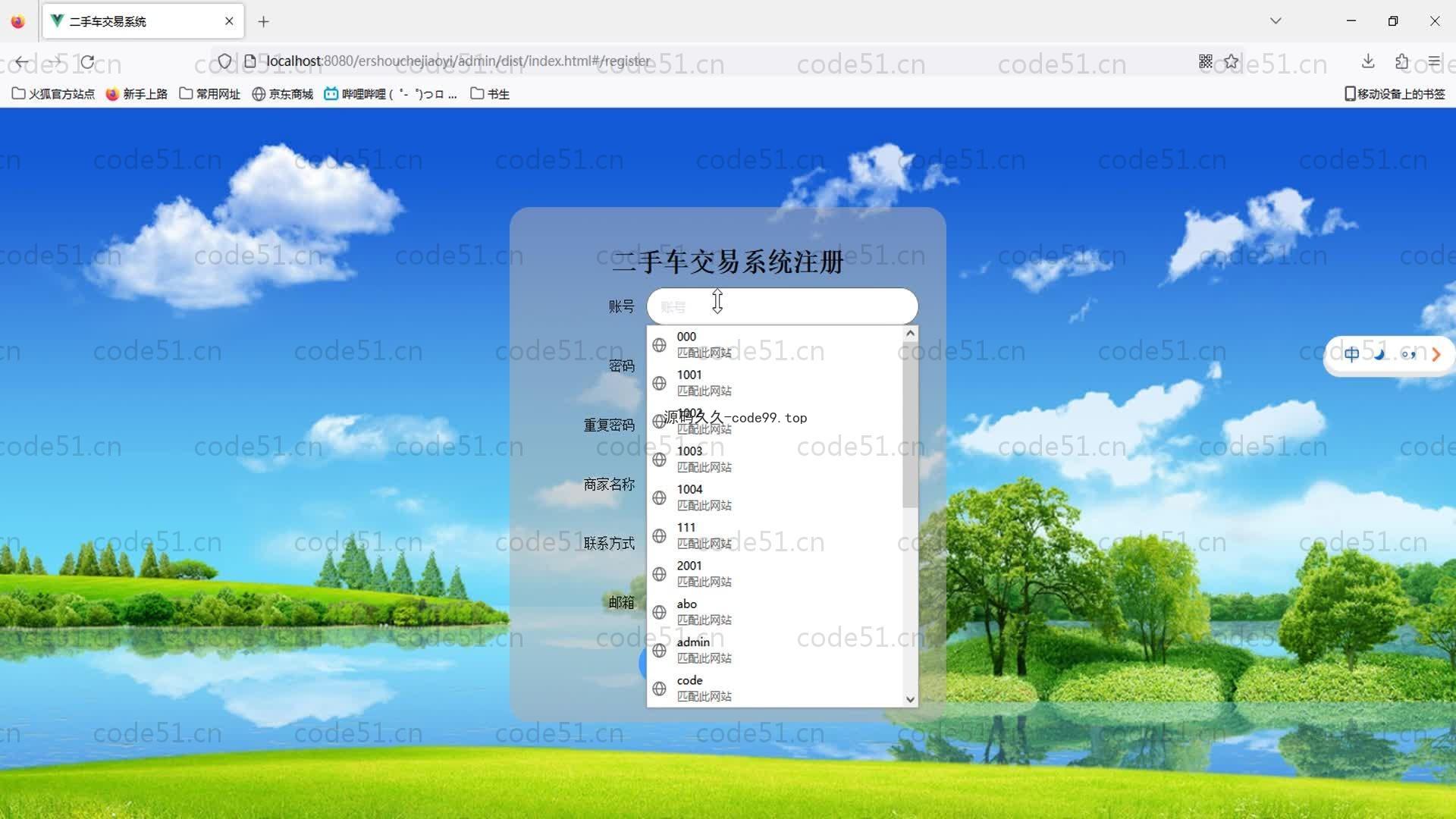The image size is (1456, 819).
Task: Expand IME floating bar with red arrow
Action: (1436, 354)
